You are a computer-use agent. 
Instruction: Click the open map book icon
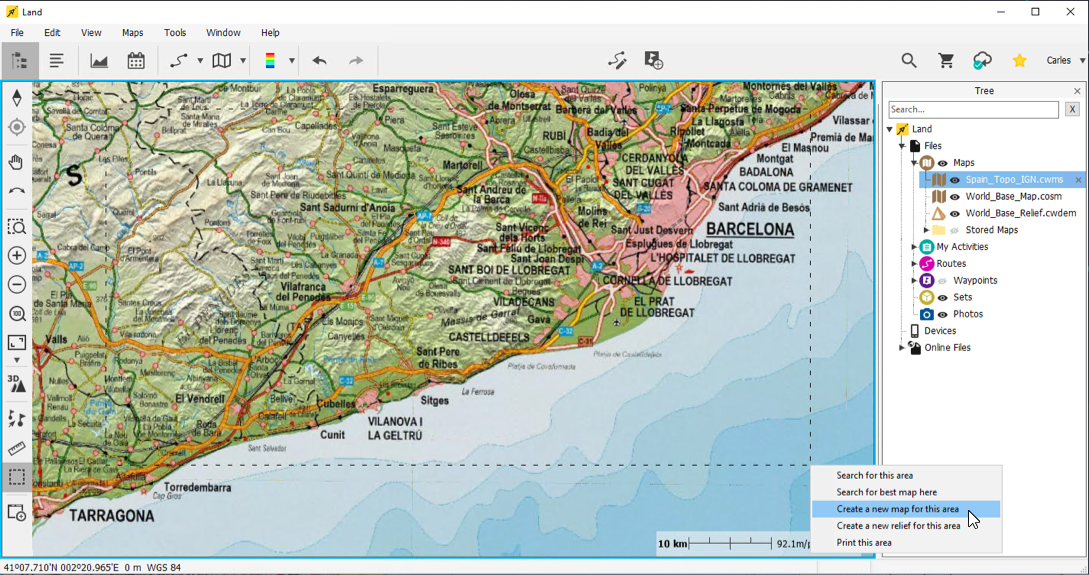coord(222,61)
